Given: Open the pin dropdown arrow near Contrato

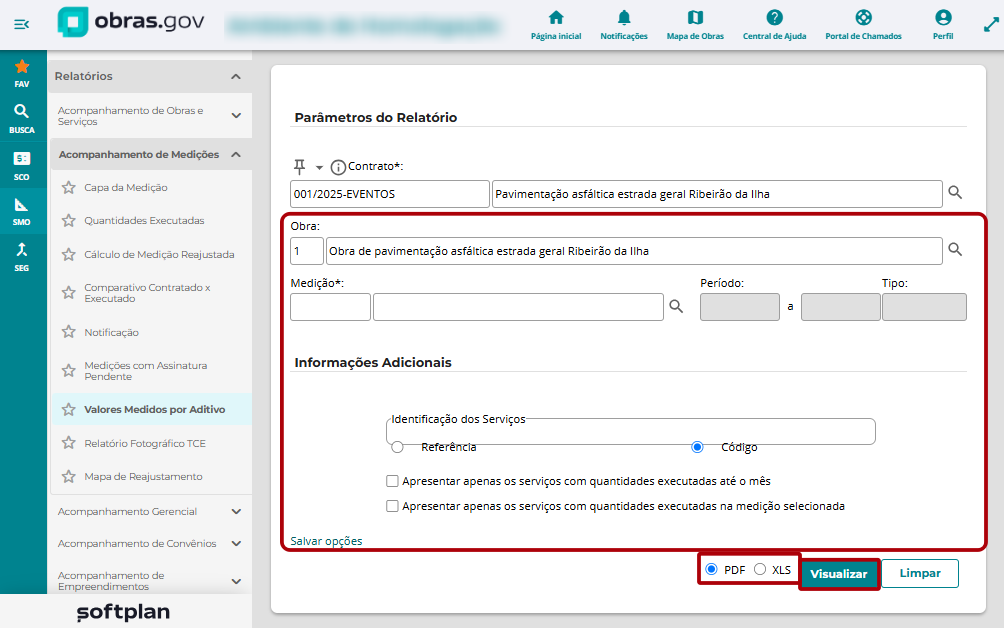Looking at the screenshot, I should click(319, 168).
